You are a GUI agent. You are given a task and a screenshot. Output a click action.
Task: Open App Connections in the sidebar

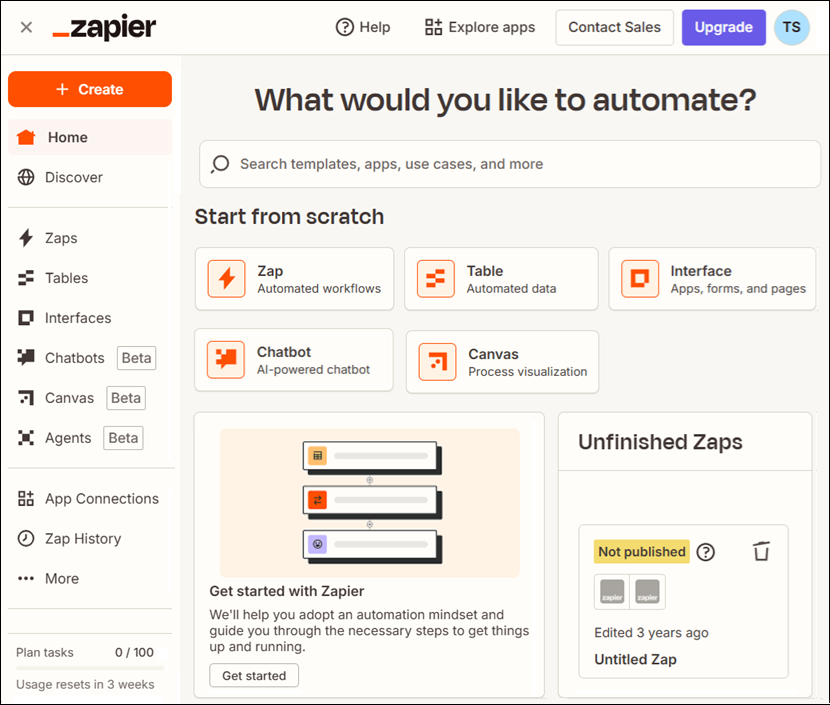[90, 499]
